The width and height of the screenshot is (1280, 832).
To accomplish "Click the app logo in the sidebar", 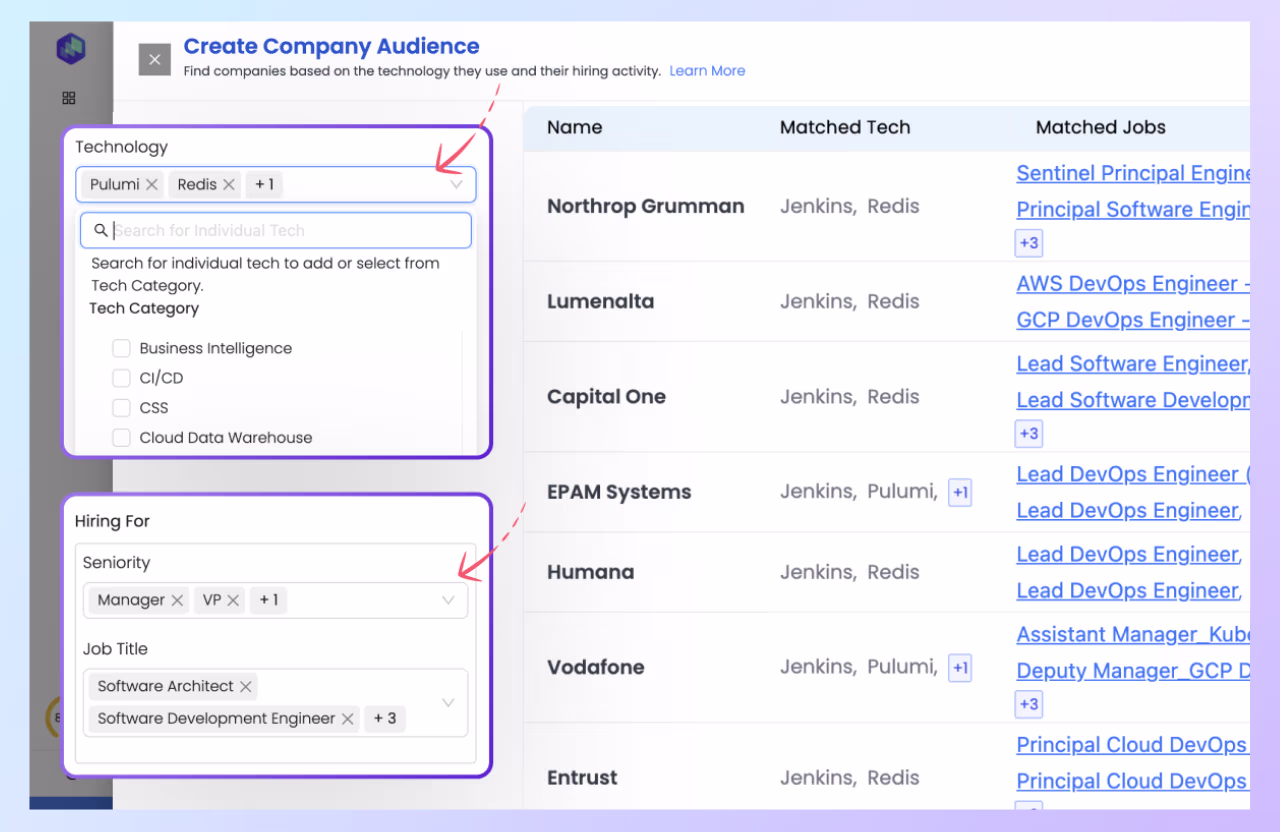I will 71,48.
